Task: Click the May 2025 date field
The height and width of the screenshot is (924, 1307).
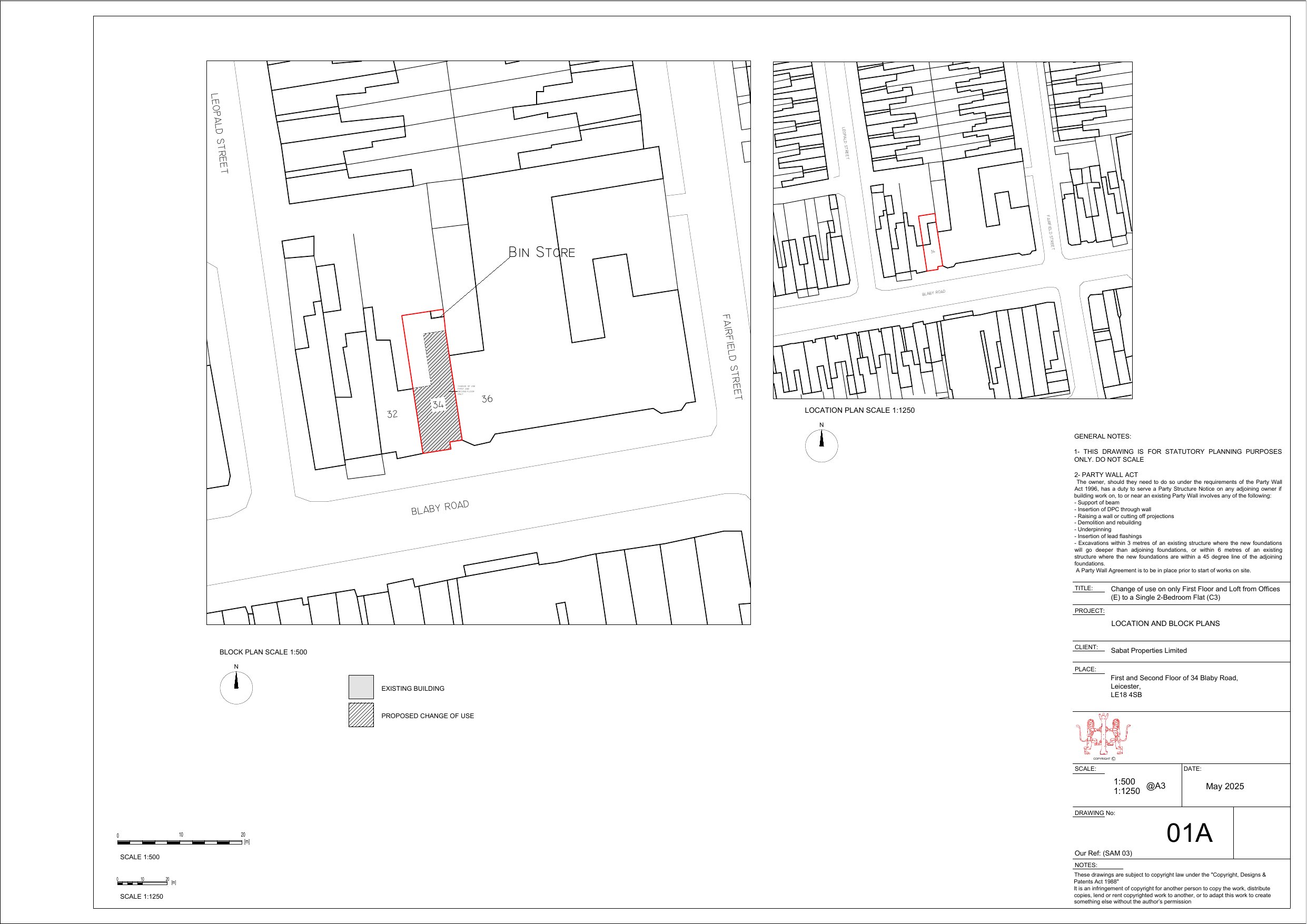Action: click(1224, 786)
